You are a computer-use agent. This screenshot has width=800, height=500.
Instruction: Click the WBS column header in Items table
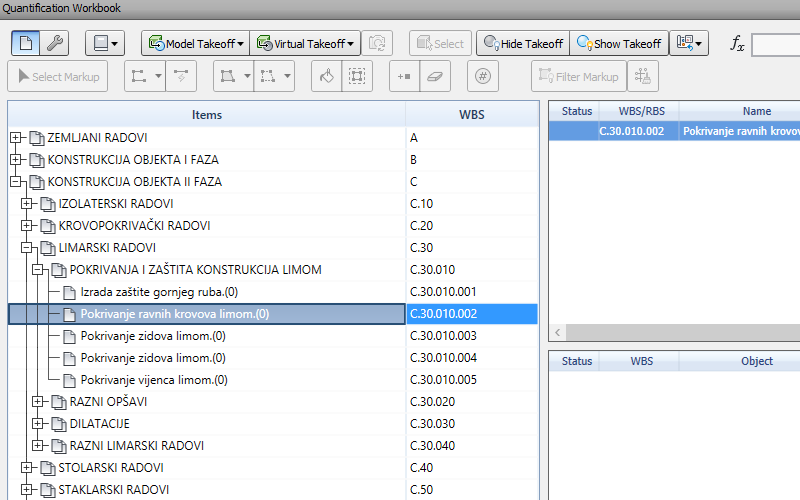tap(471, 115)
